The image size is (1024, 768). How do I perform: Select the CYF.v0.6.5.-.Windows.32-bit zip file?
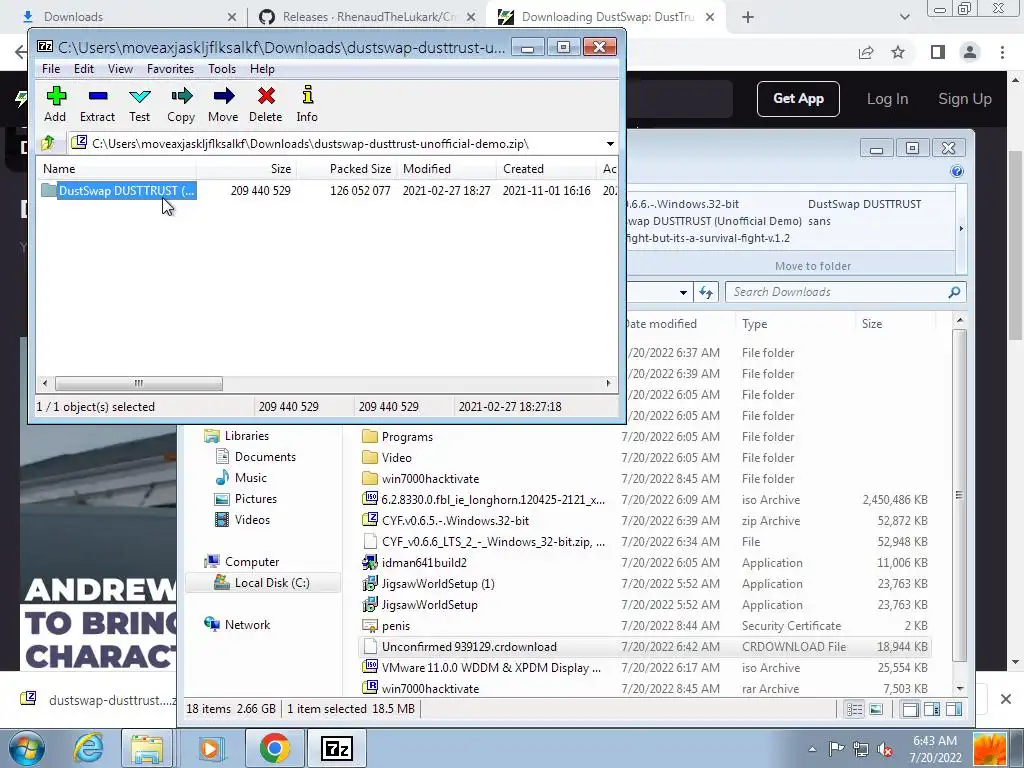pyautogui.click(x=455, y=520)
